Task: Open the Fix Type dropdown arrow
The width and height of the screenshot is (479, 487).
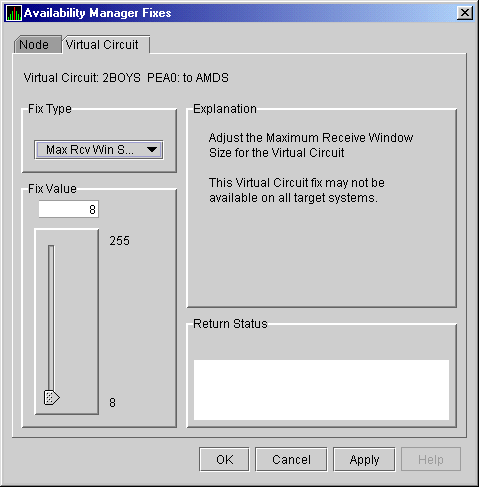Action: pyautogui.click(x=152, y=150)
